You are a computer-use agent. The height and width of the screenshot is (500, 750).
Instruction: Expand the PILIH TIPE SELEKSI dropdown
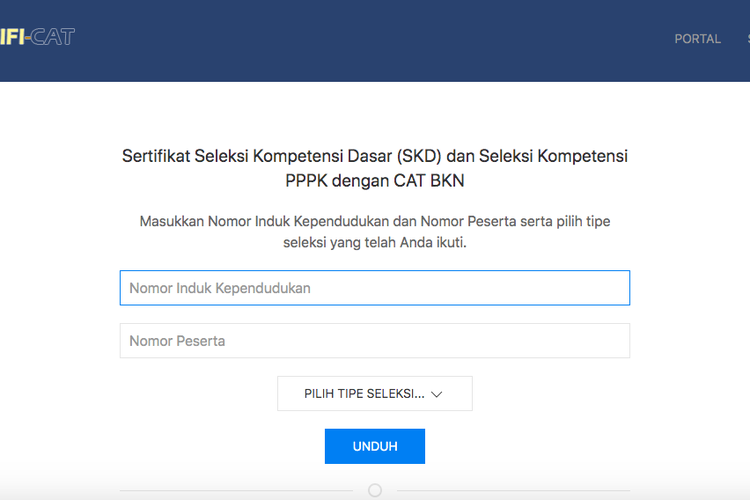[x=374, y=394]
